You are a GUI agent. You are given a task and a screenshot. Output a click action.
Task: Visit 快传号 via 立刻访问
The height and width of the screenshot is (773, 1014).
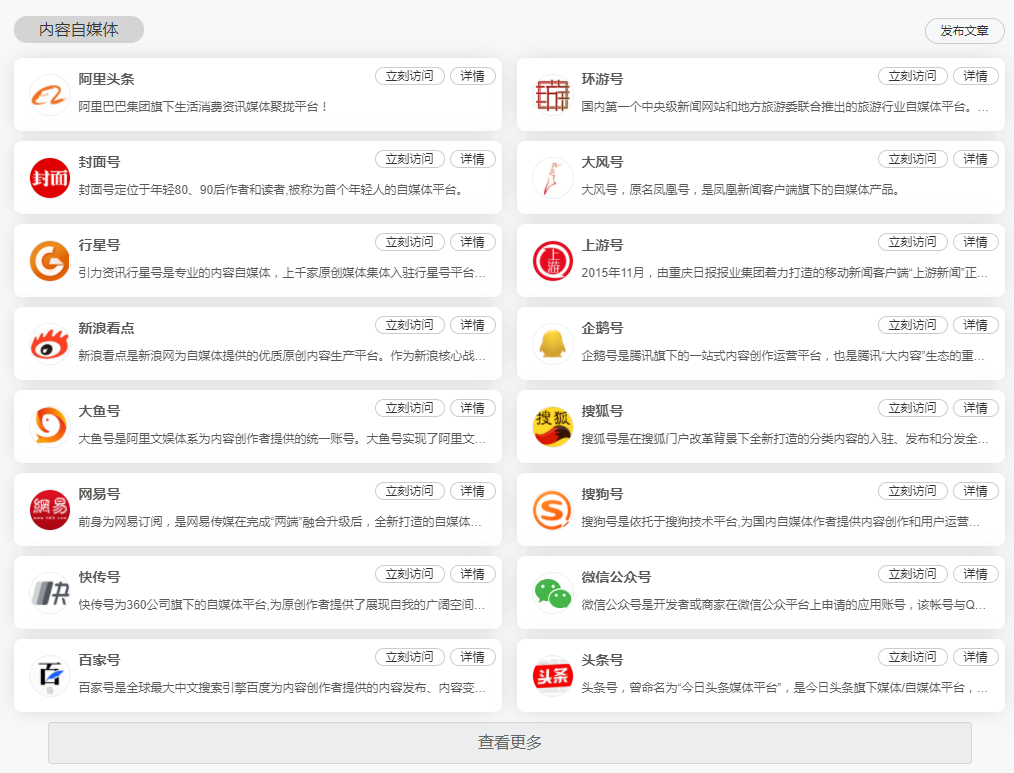click(409, 574)
